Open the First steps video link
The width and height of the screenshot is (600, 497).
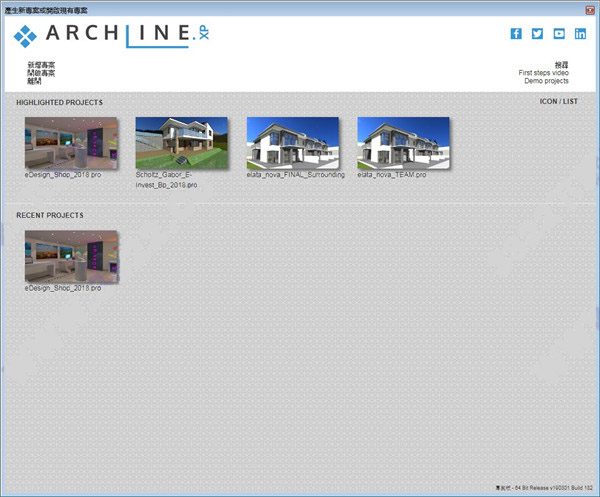543,73
